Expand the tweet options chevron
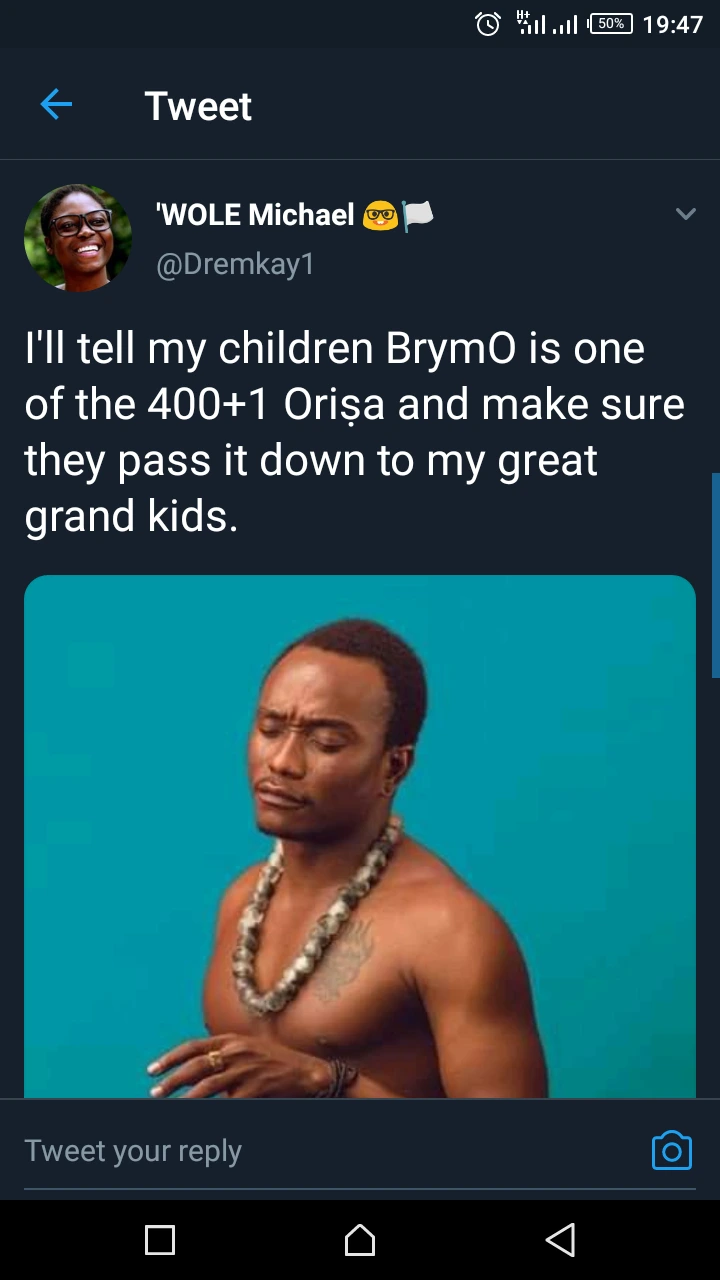This screenshot has height=1280, width=720. click(685, 214)
